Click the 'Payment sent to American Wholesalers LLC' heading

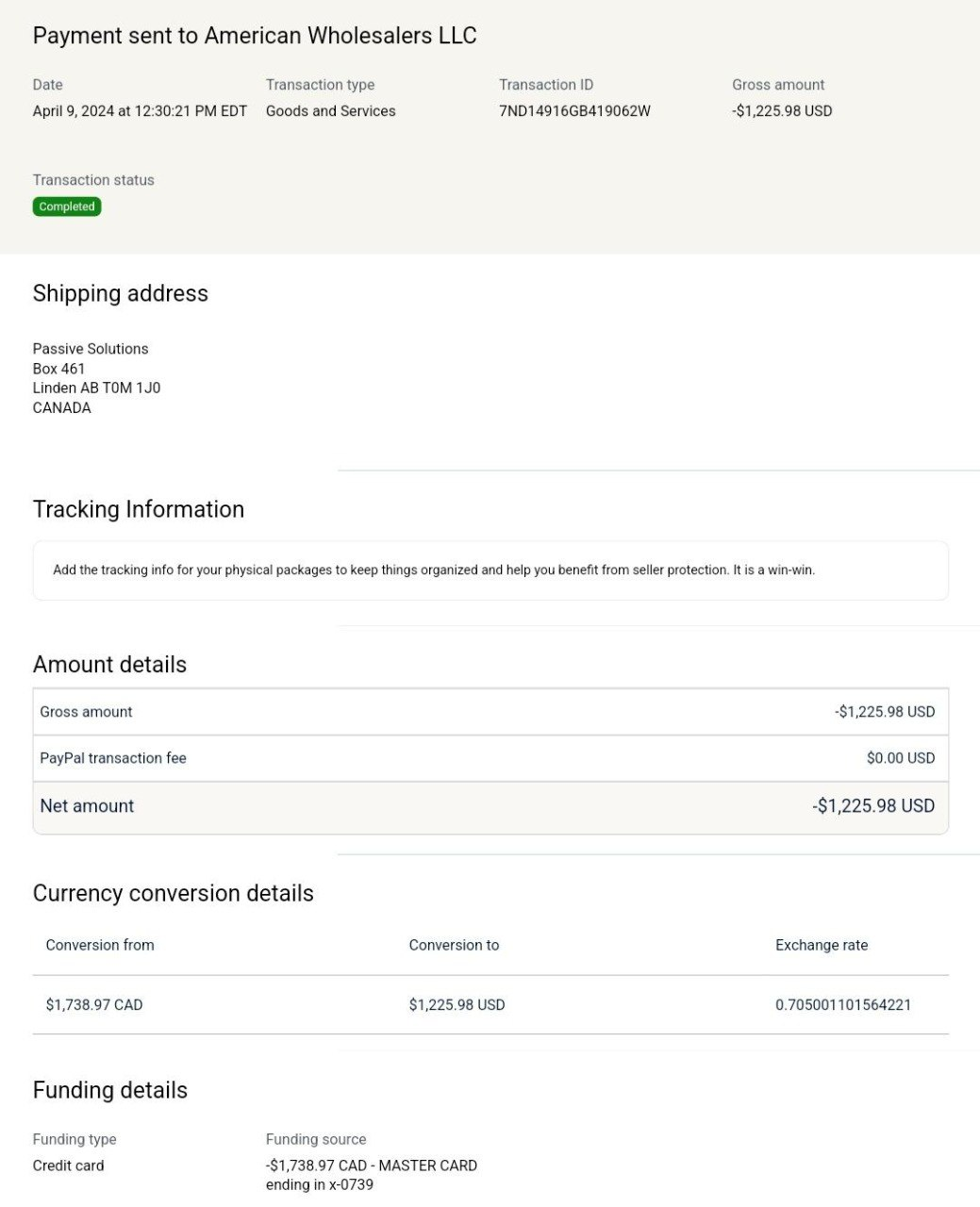pos(255,36)
